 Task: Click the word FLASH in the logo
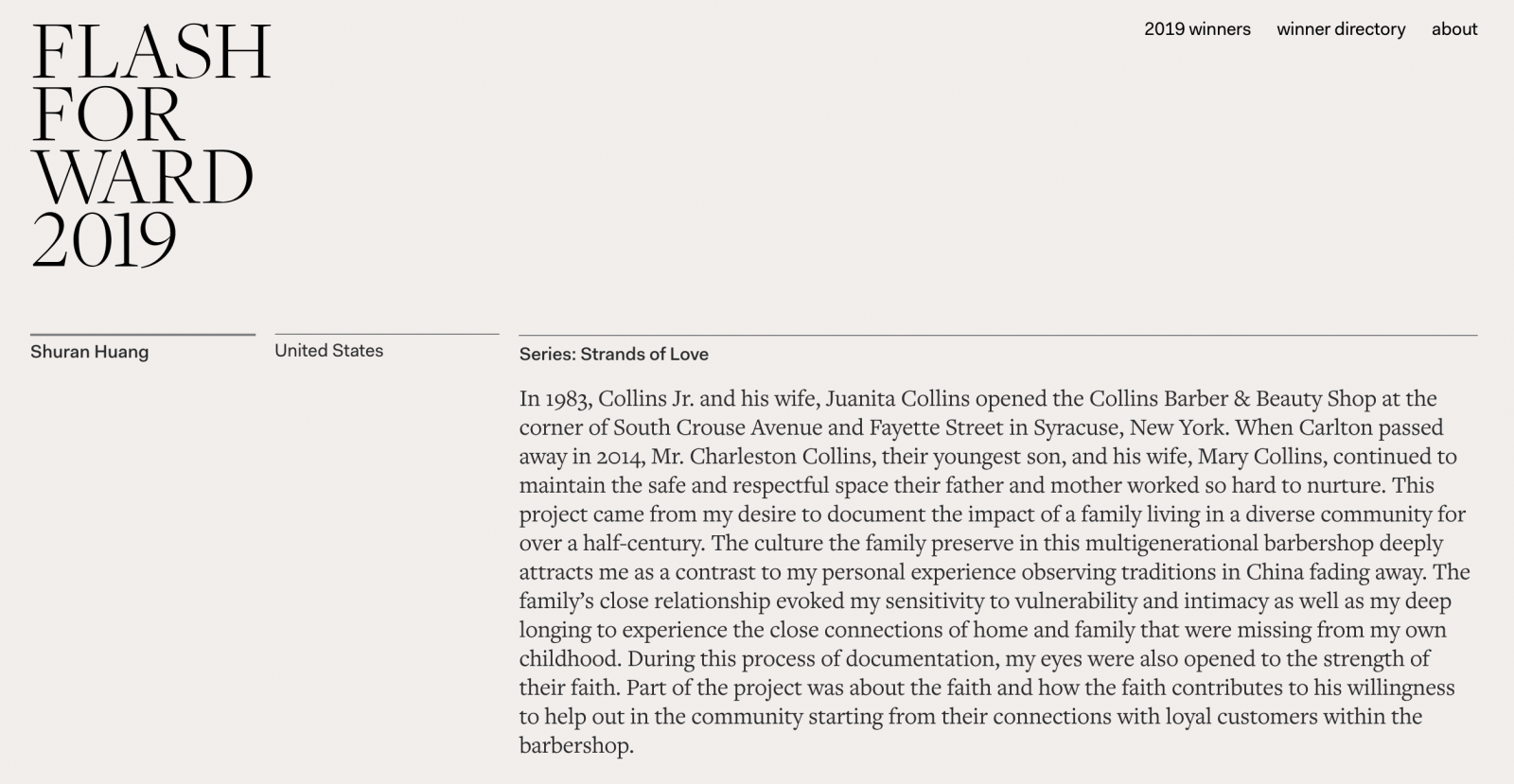151,52
